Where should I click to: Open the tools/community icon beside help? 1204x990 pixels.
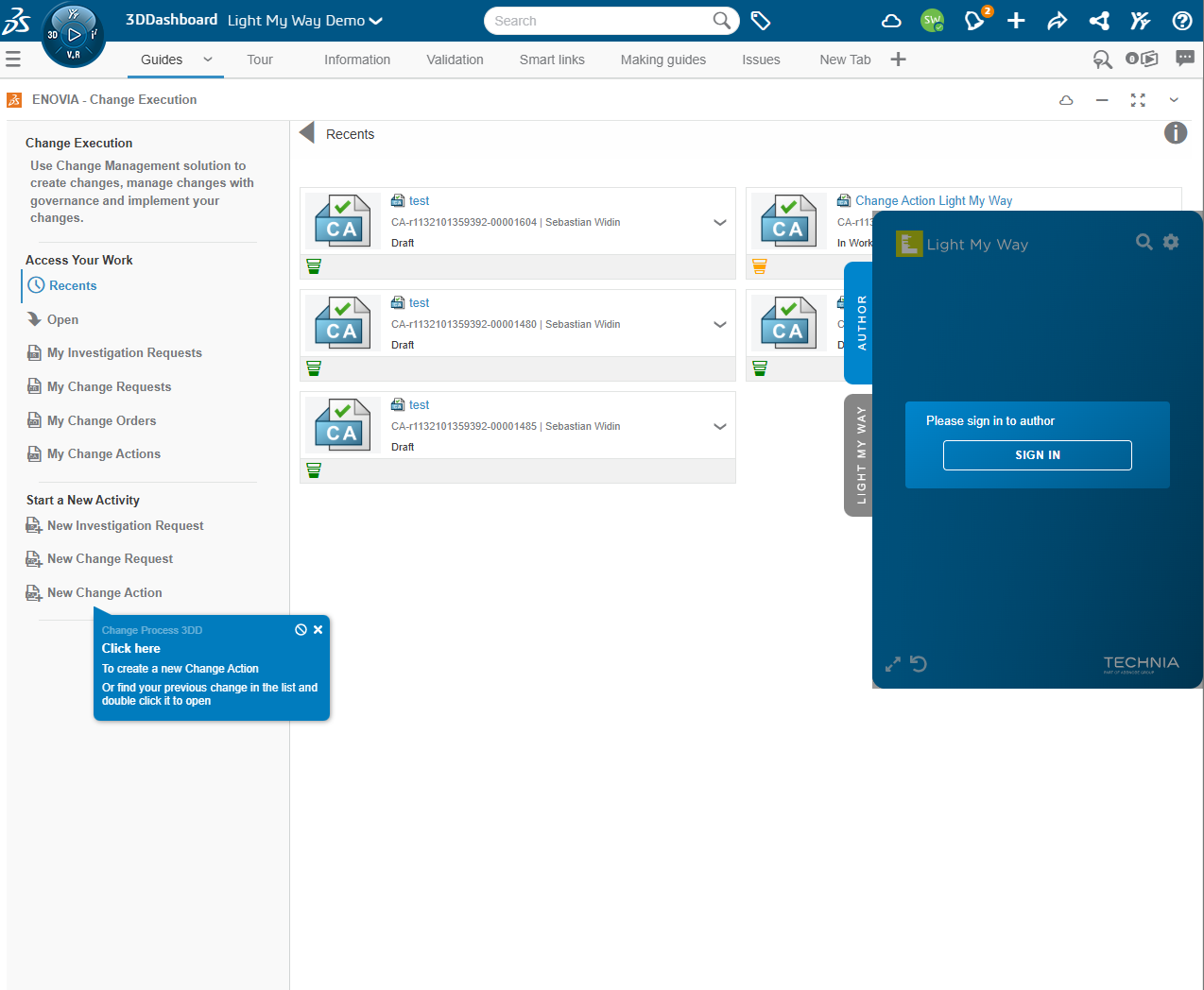[1141, 21]
